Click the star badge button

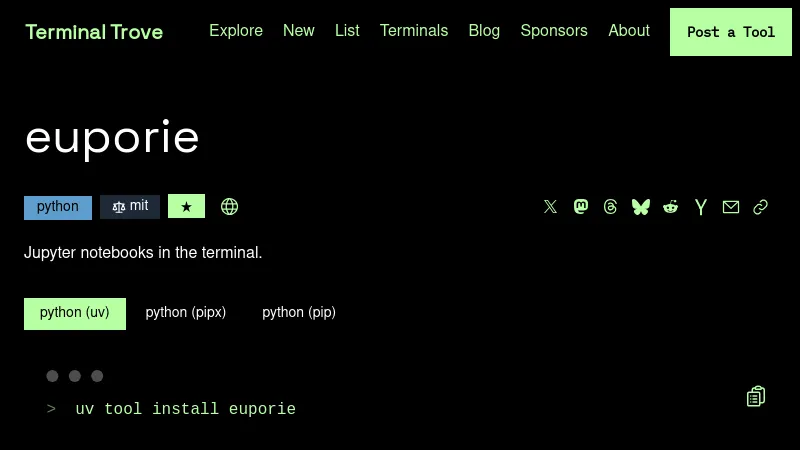point(186,207)
